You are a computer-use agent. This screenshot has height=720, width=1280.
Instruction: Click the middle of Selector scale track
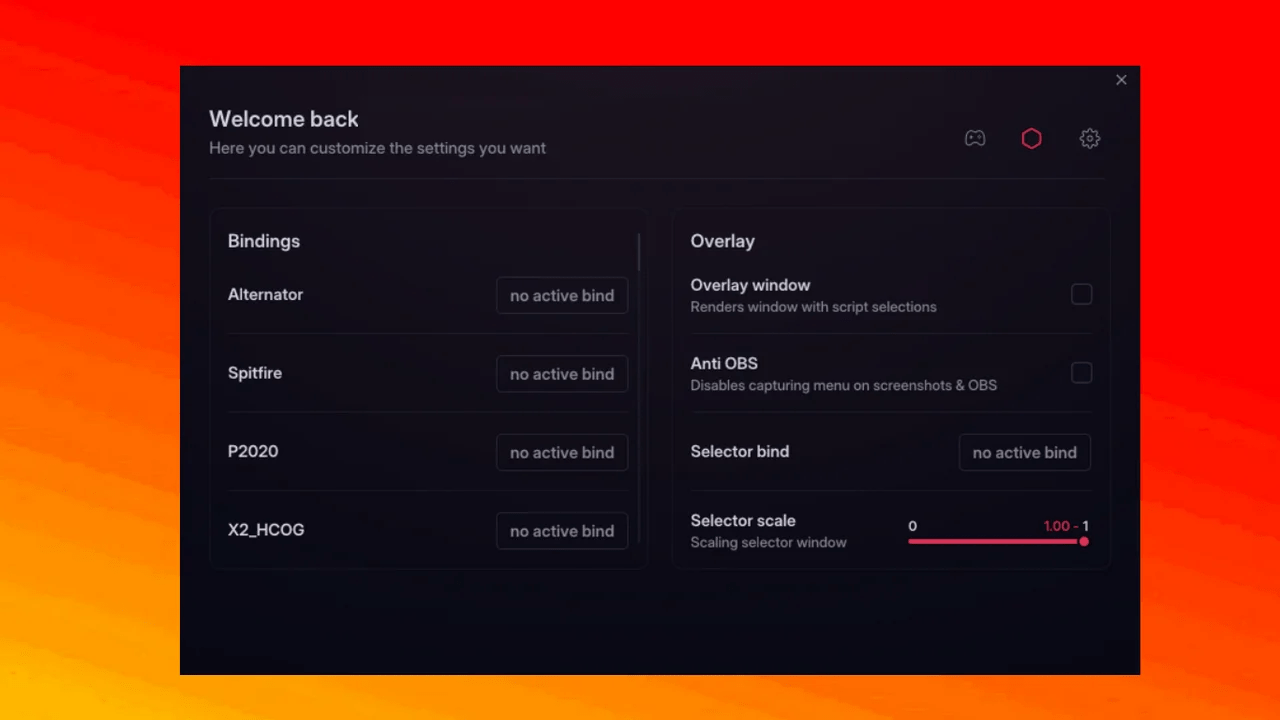[x=996, y=542]
